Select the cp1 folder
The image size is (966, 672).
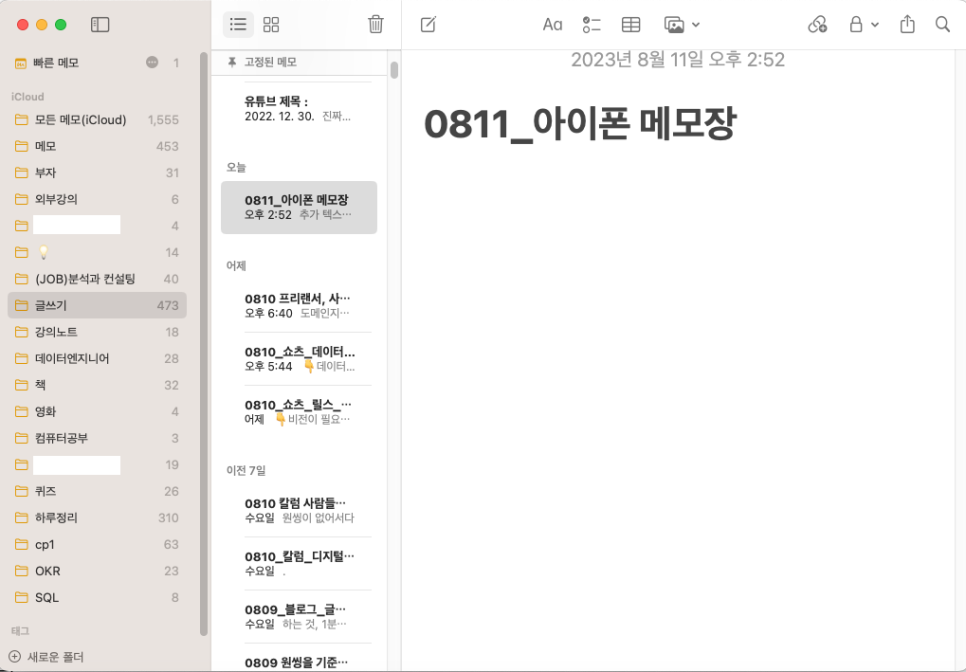click(97, 544)
